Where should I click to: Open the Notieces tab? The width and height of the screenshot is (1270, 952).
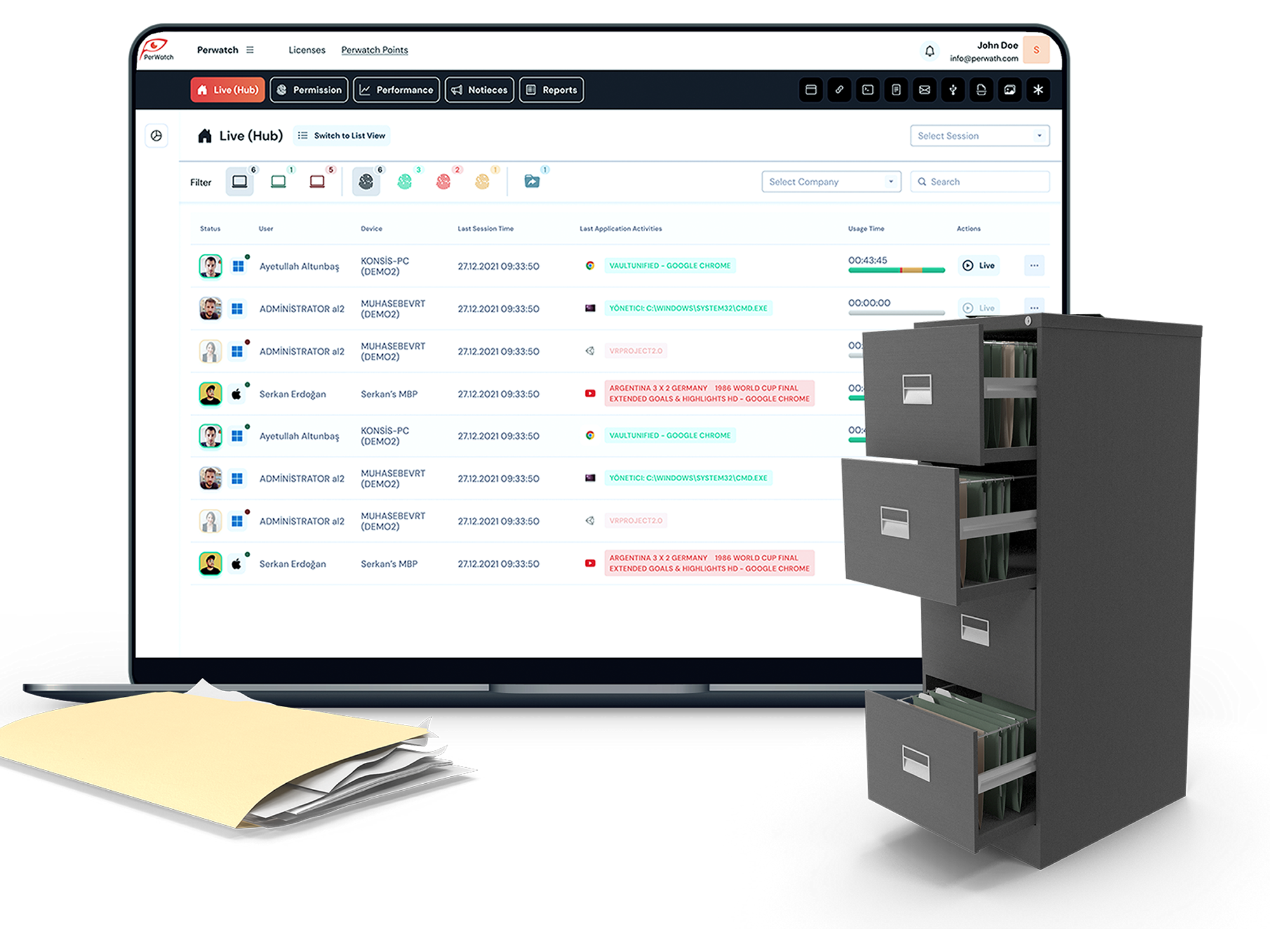479,90
